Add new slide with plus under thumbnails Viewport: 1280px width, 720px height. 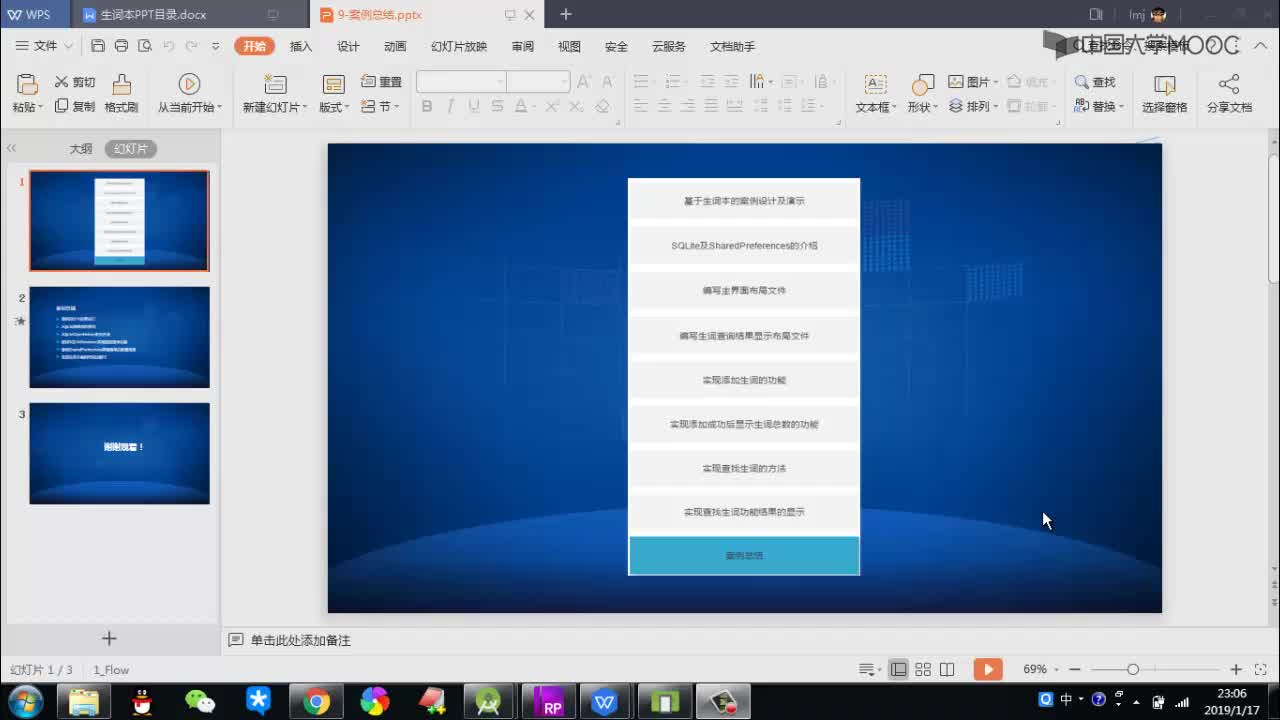coord(109,638)
